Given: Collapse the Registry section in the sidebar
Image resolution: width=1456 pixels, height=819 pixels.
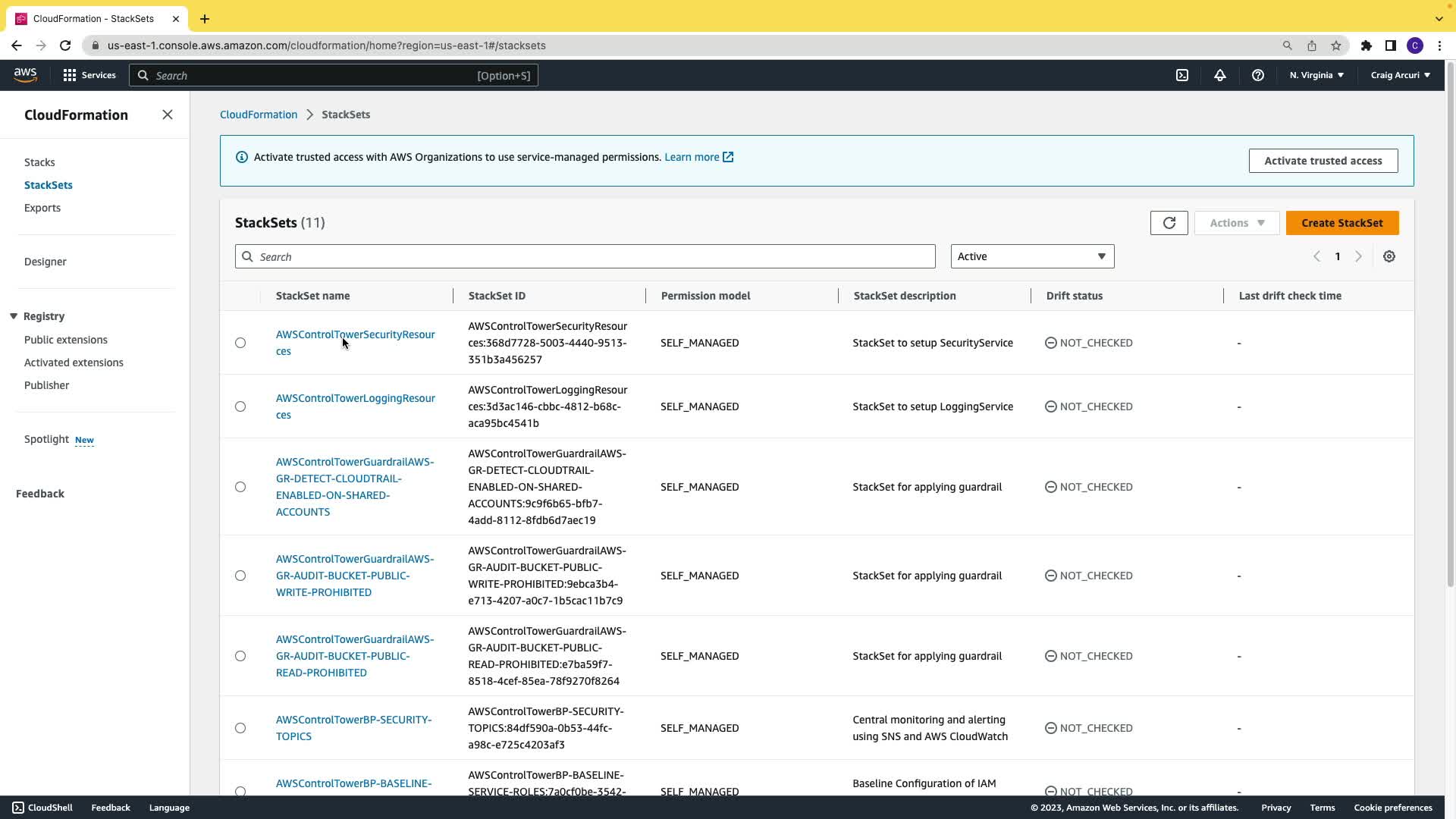Looking at the screenshot, I should click(14, 316).
